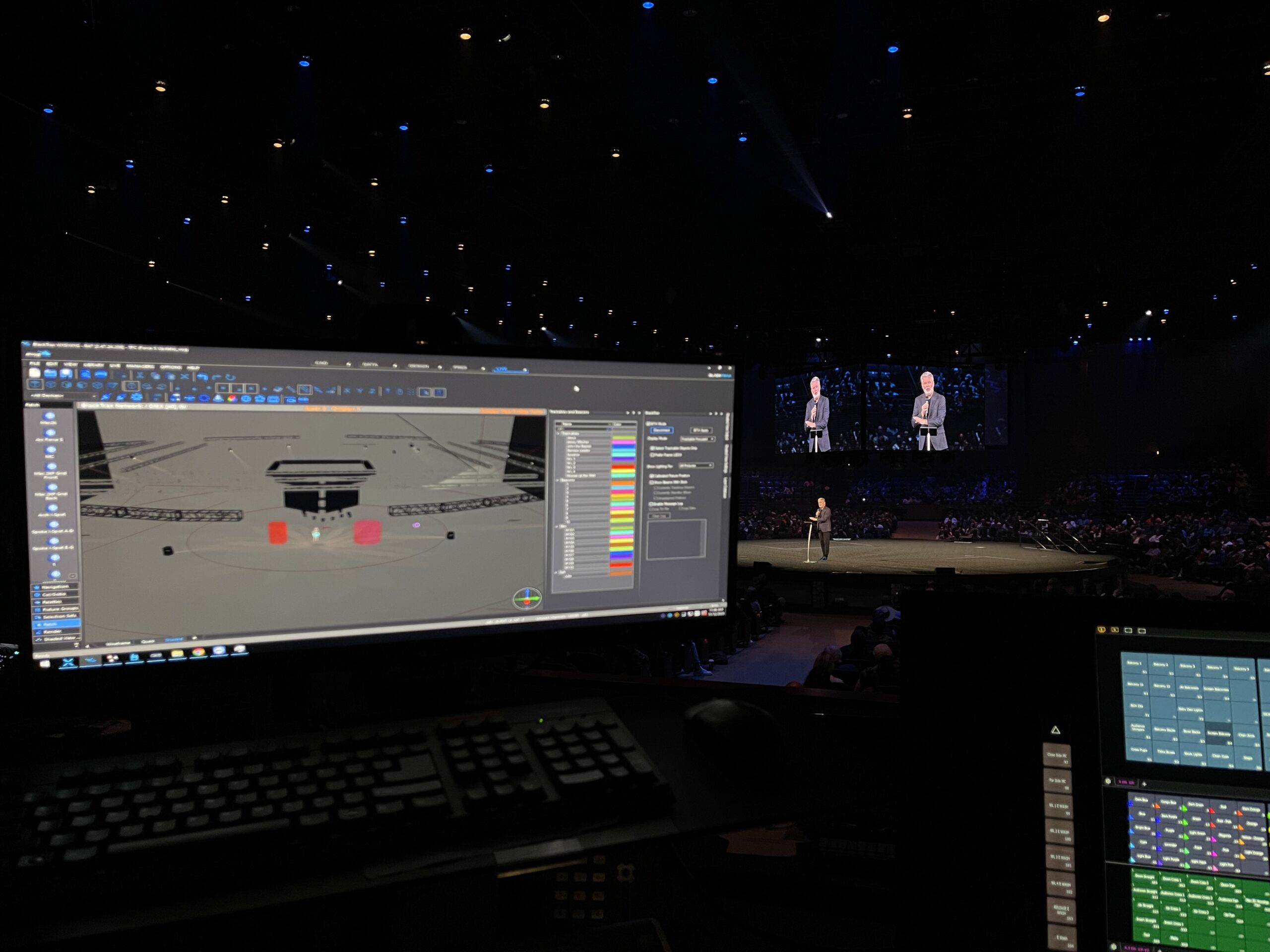Click the X axis constraint icon
The width and height of the screenshot is (1270, 952).
coord(347,391)
